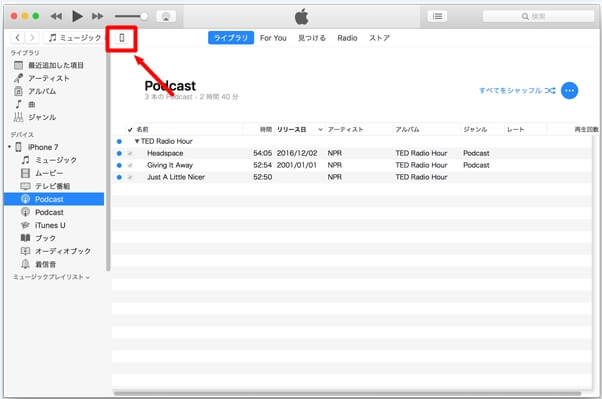Click the rewind playback button

click(x=56, y=16)
